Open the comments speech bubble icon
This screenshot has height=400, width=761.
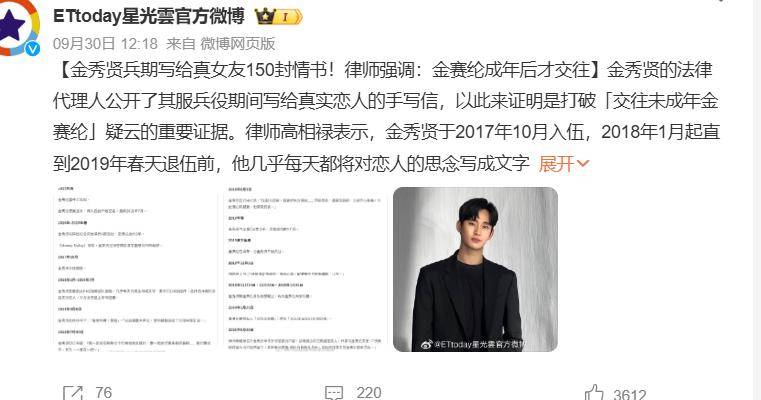click(x=333, y=393)
